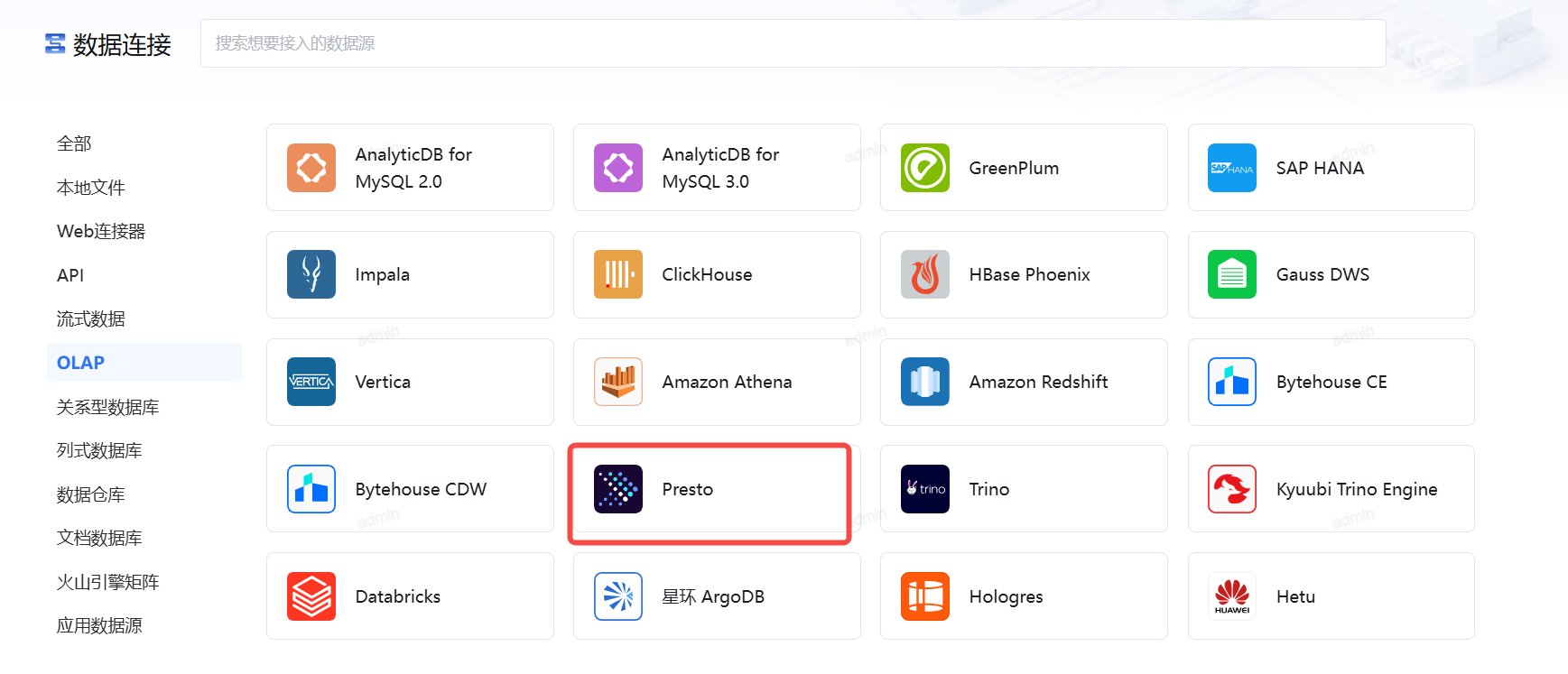Screen dimensions: 1568x674
Task: Focus the data source search box
Action: coord(793,43)
